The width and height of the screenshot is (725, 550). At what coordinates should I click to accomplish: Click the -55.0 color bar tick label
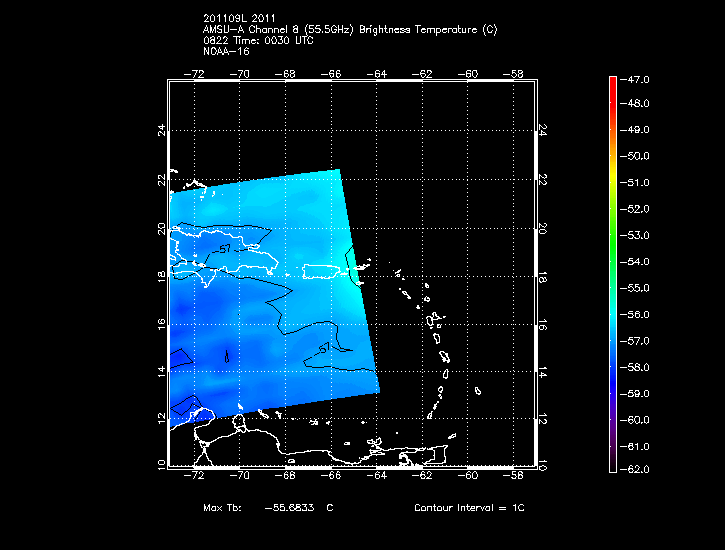(x=636, y=287)
